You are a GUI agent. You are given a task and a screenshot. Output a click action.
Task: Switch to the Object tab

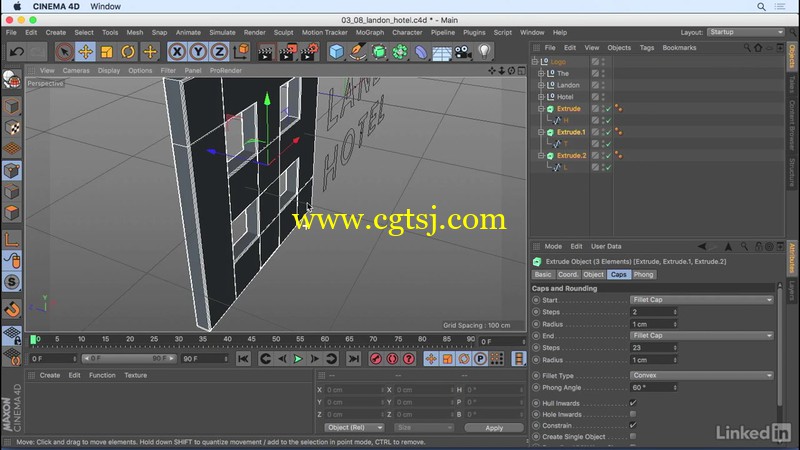point(593,274)
